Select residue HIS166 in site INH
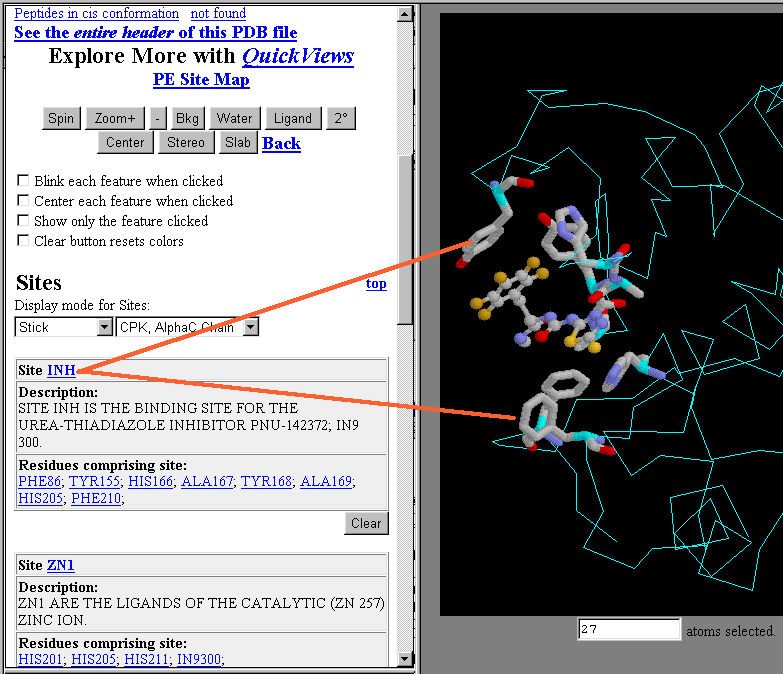The height and width of the screenshot is (674, 783). click(x=150, y=481)
